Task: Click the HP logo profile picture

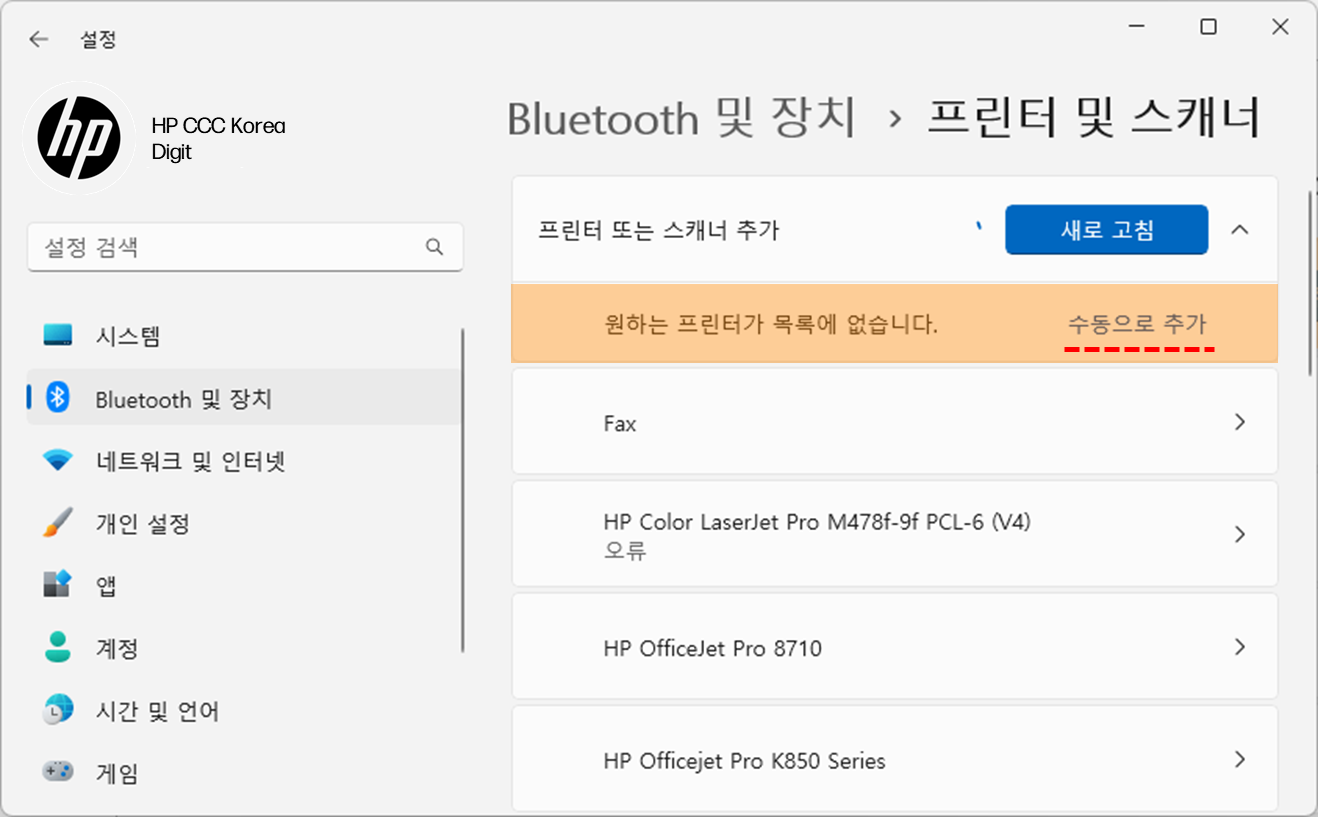Action: [79, 138]
